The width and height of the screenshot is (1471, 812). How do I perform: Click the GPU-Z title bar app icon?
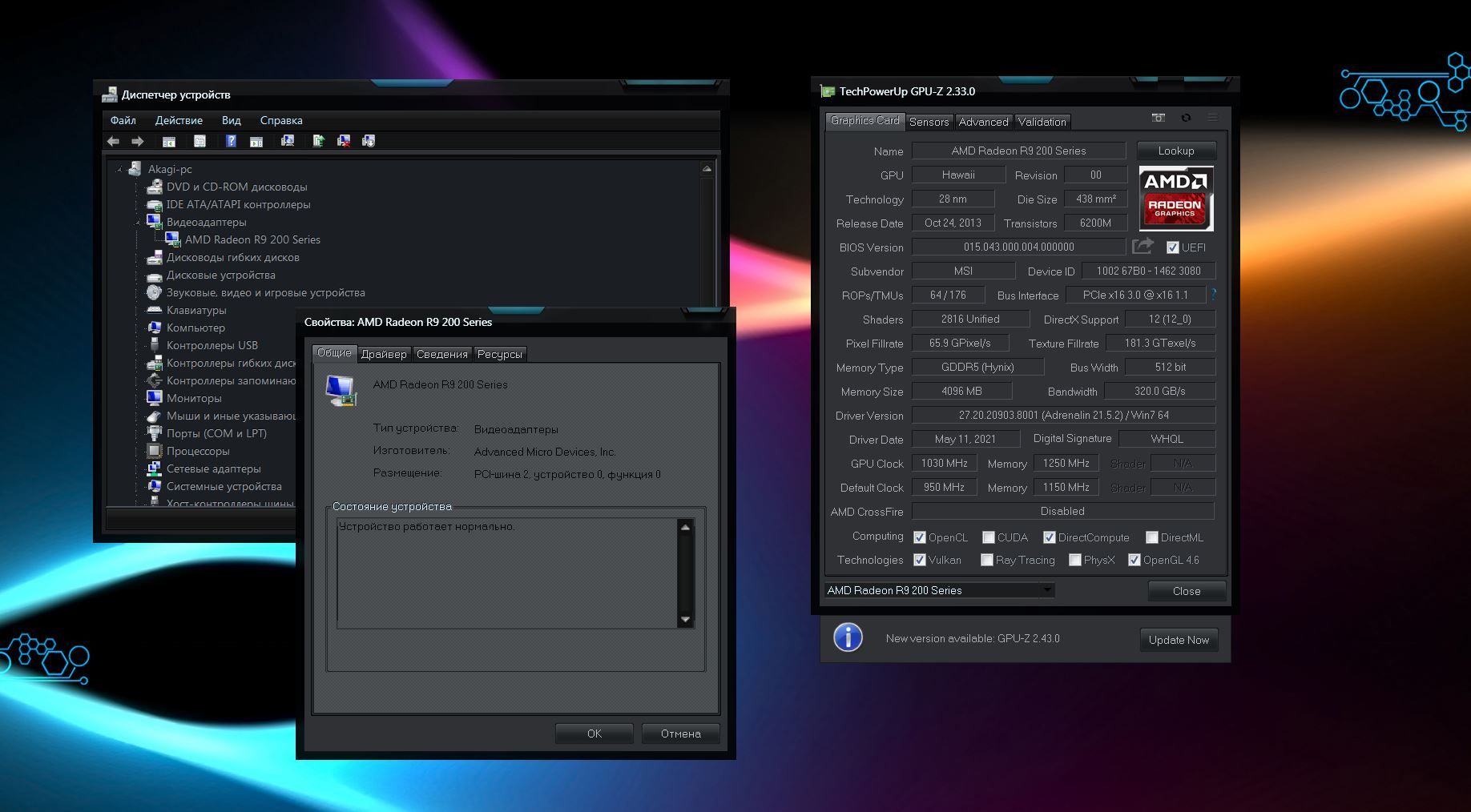(828, 91)
